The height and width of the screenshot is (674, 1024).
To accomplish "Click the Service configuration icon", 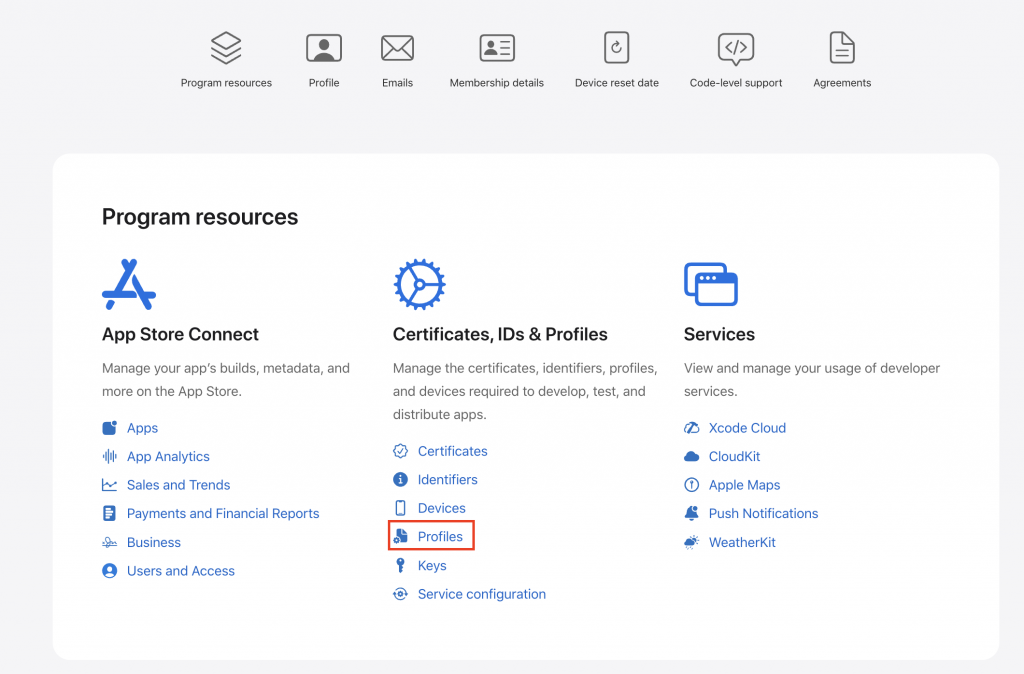I will pos(400,594).
